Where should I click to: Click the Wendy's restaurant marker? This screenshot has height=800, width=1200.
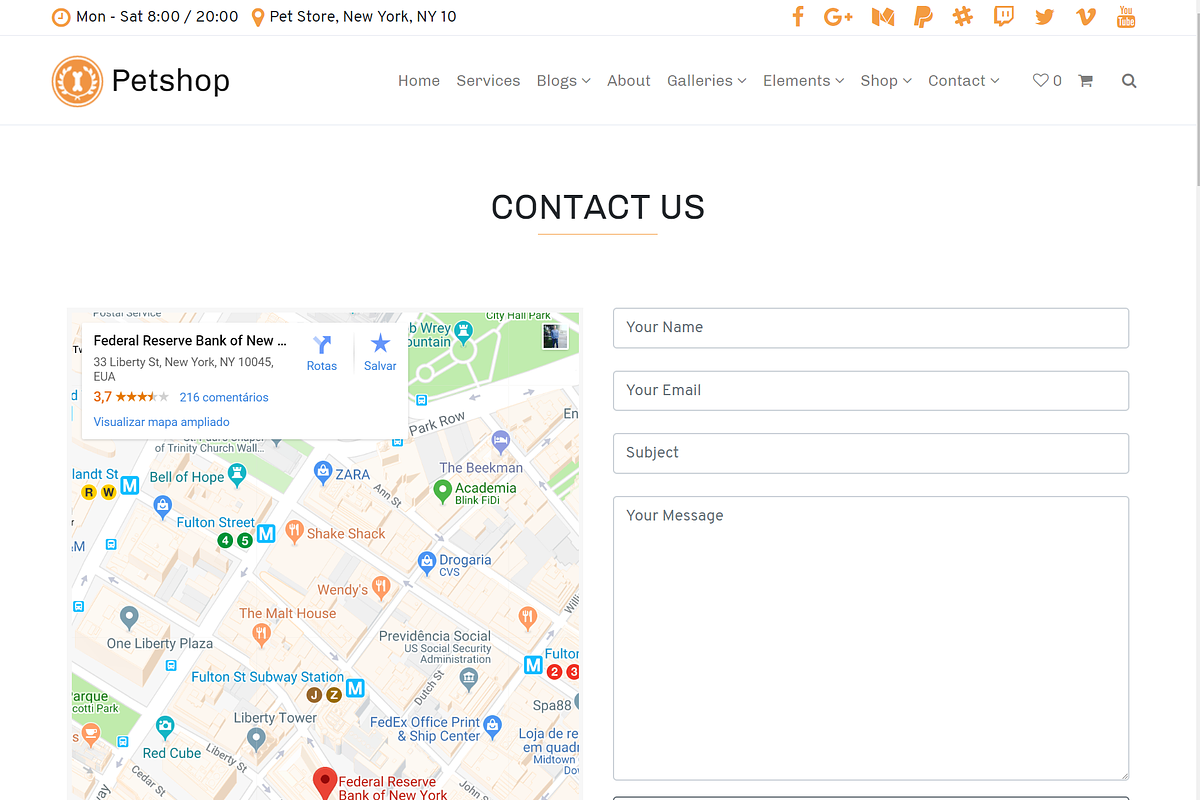(x=380, y=586)
